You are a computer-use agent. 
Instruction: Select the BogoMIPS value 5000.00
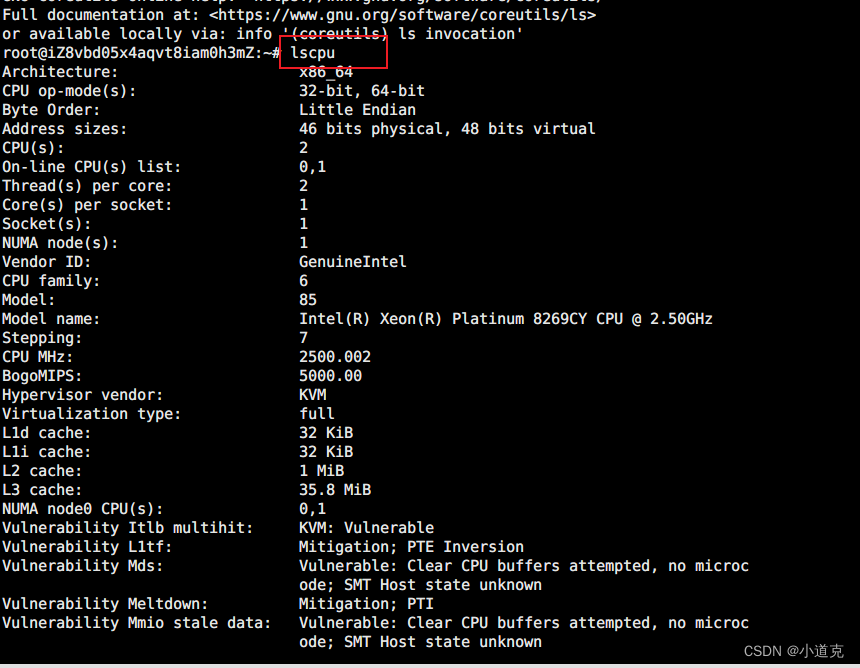330,376
